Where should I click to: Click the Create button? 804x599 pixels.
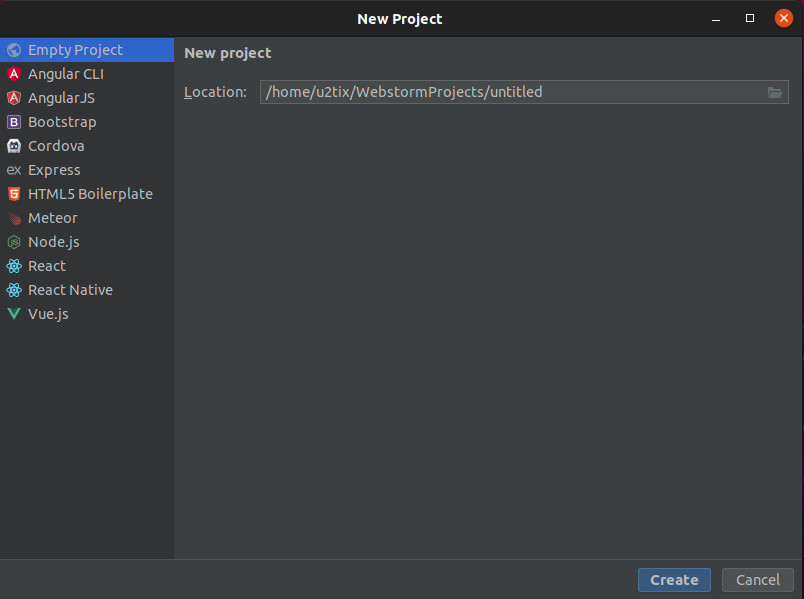[x=674, y=580]
